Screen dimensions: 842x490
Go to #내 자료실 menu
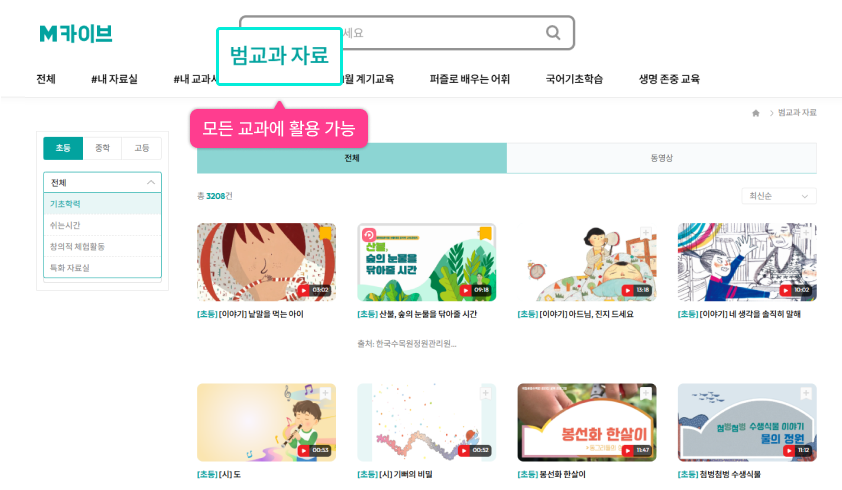click(x=114, y=79)
